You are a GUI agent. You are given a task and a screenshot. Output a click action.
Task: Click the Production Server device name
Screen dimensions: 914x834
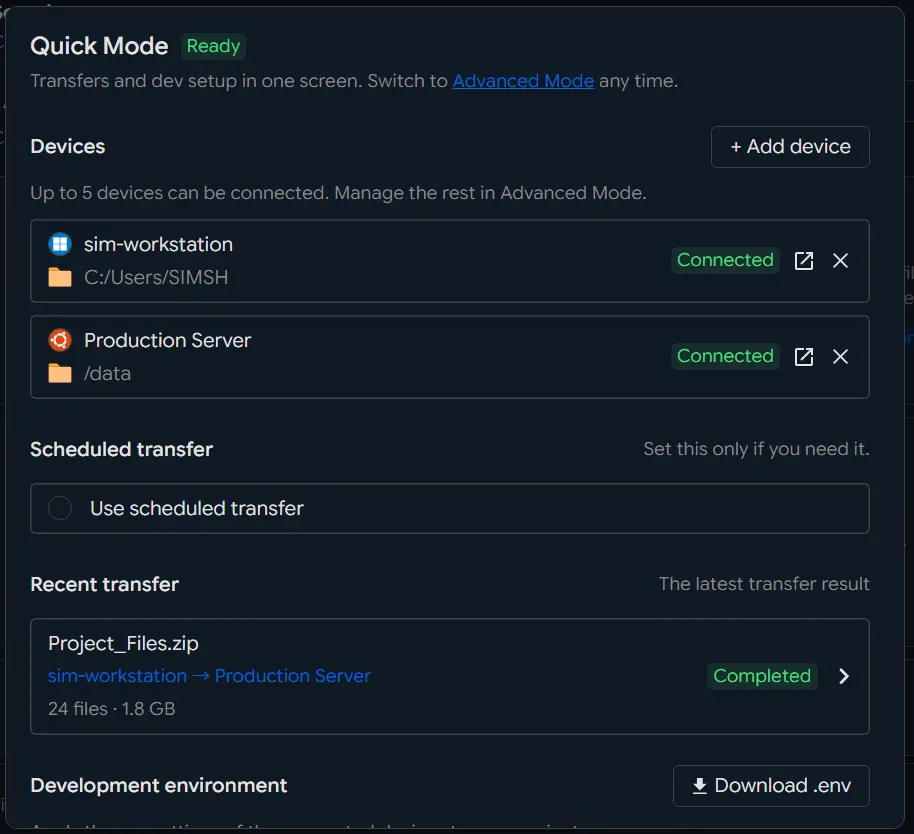coord(167,340)
